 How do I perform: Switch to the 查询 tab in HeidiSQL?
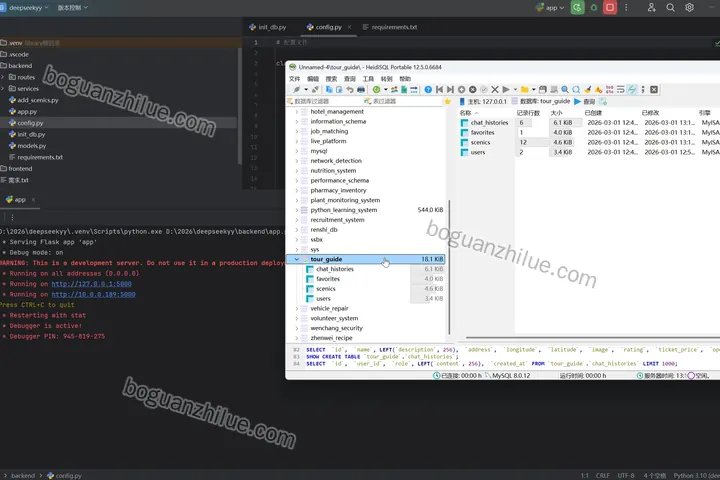[x=585, y=102]
